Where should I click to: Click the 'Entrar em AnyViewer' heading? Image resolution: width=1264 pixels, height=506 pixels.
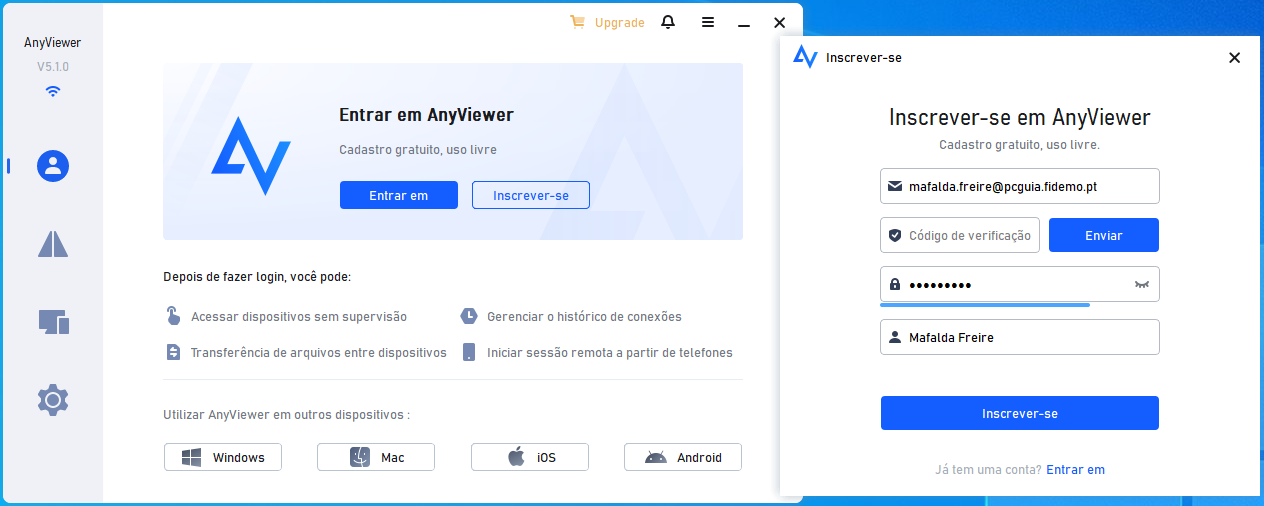[427, 115]
